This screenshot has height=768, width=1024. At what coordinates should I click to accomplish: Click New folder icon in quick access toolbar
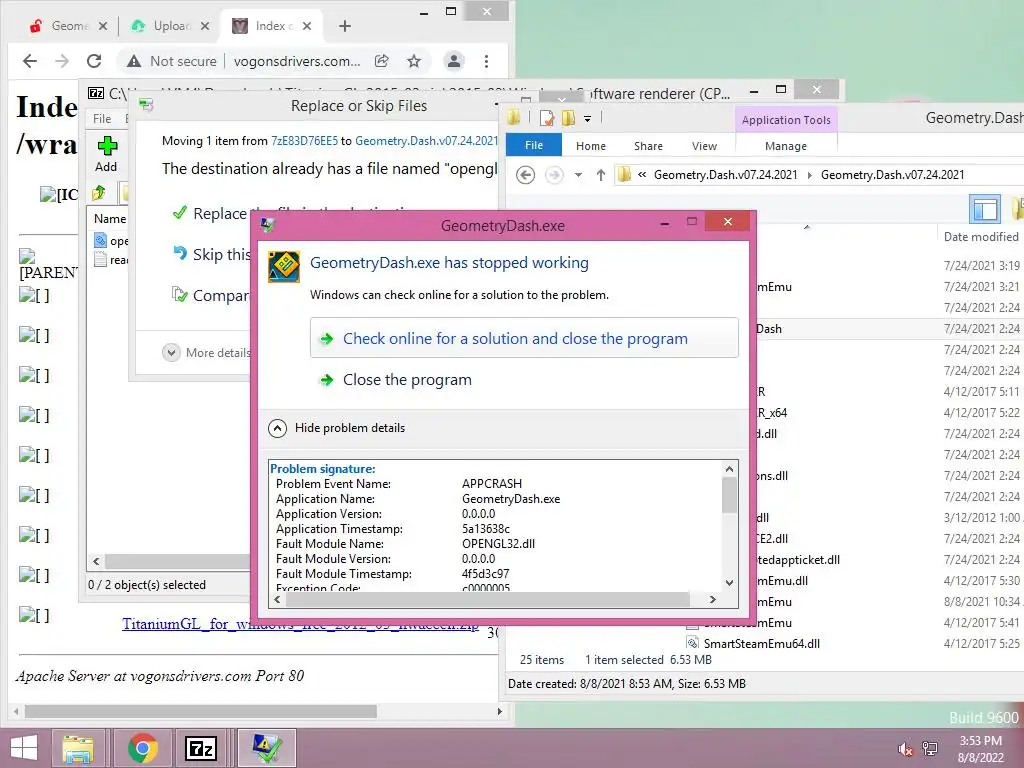coord(568,118)
